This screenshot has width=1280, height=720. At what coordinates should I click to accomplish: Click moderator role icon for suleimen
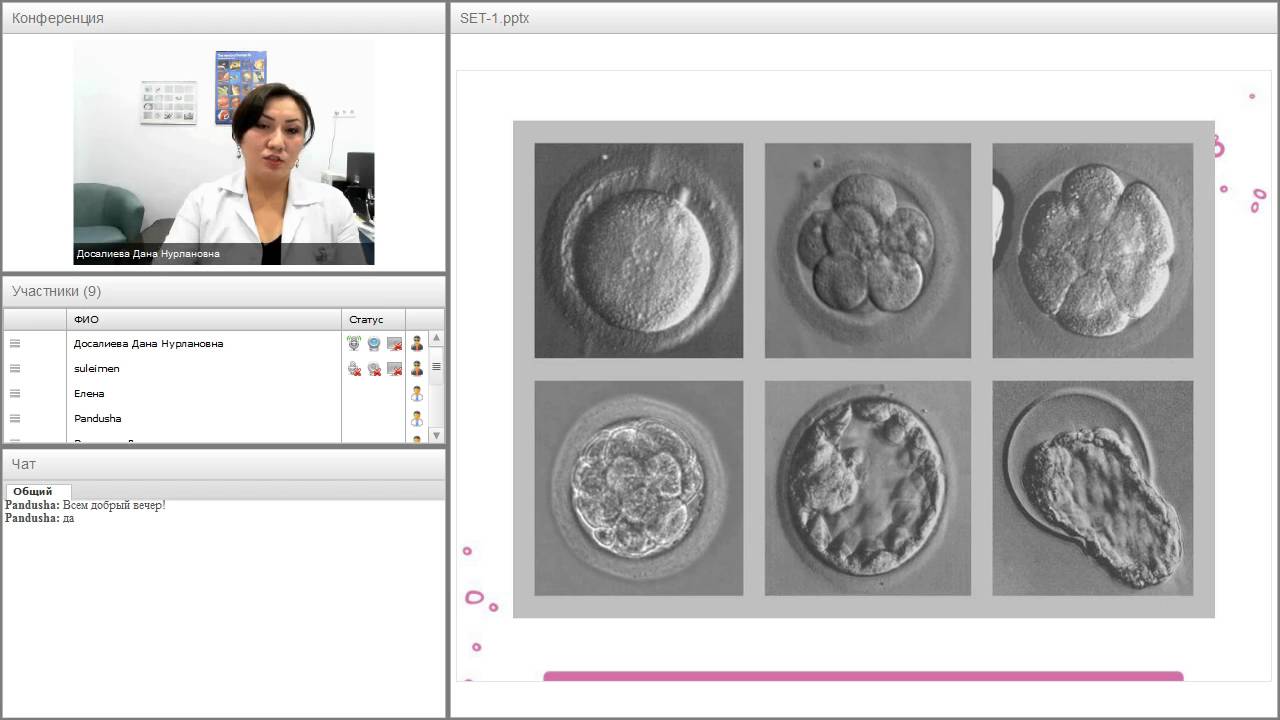pos(417,368)
